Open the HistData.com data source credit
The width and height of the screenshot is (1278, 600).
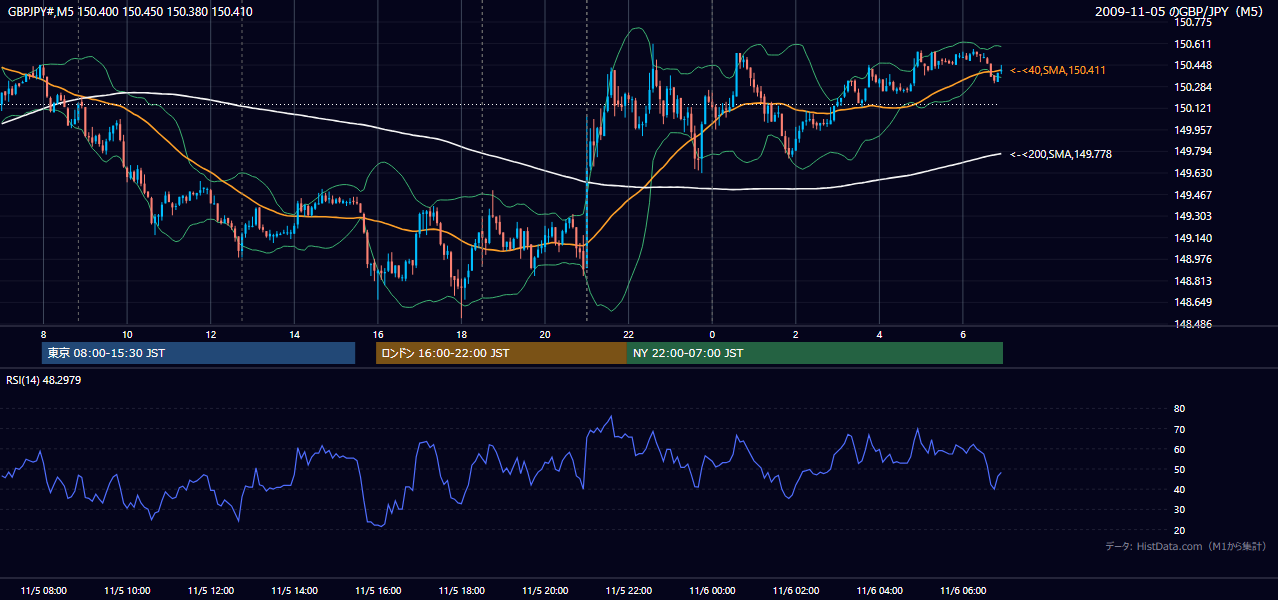[x=1185, y=546]
